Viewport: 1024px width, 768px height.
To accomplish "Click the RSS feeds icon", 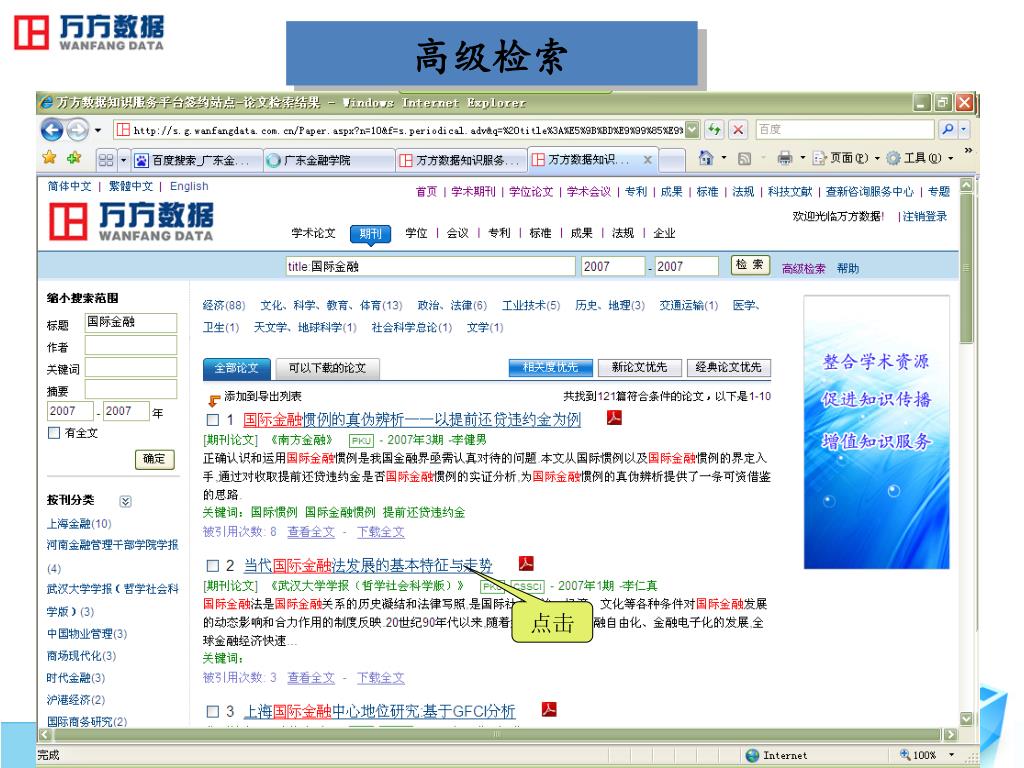I will [x=744, y=158].
